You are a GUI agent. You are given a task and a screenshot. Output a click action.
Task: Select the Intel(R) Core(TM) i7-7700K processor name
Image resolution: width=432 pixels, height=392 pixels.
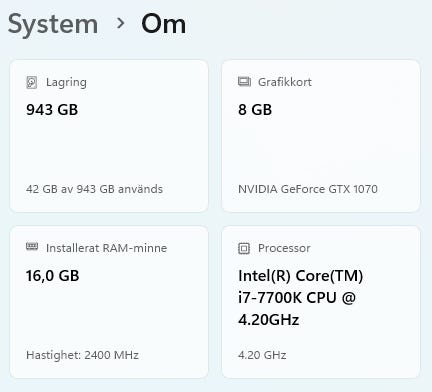click(x=301, y=298)
